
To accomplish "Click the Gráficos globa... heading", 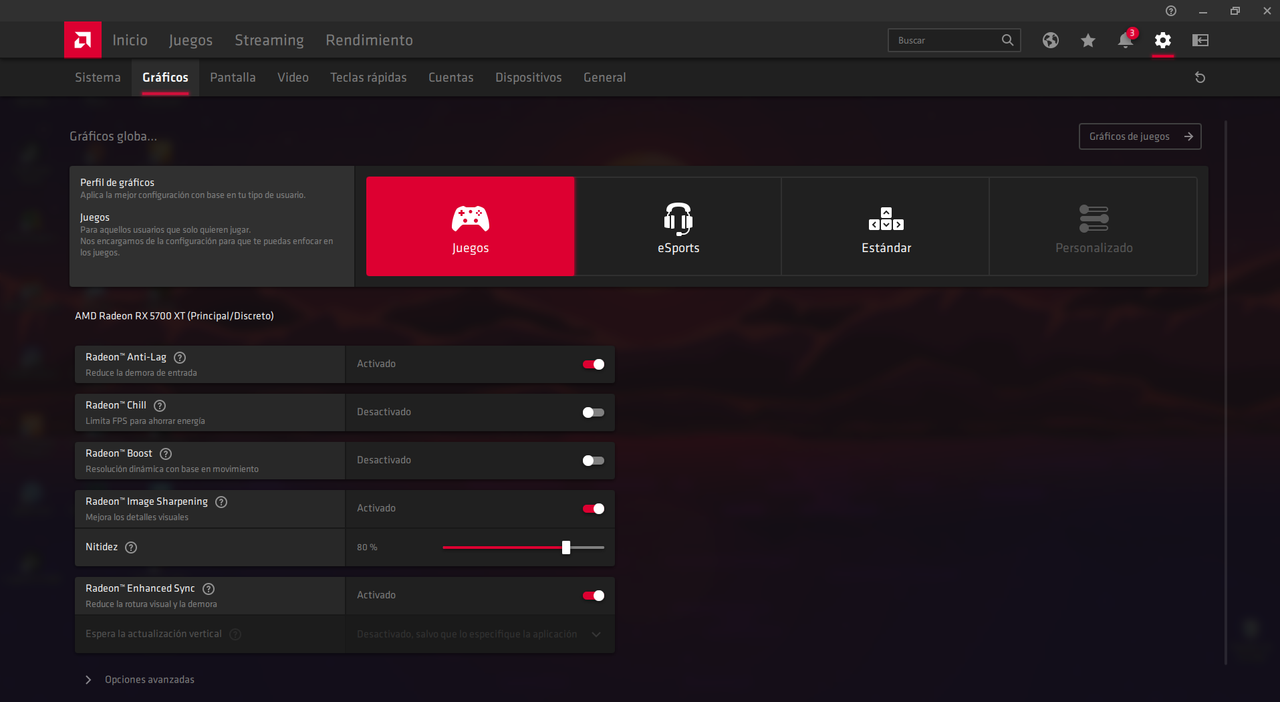I will [113, 136].
